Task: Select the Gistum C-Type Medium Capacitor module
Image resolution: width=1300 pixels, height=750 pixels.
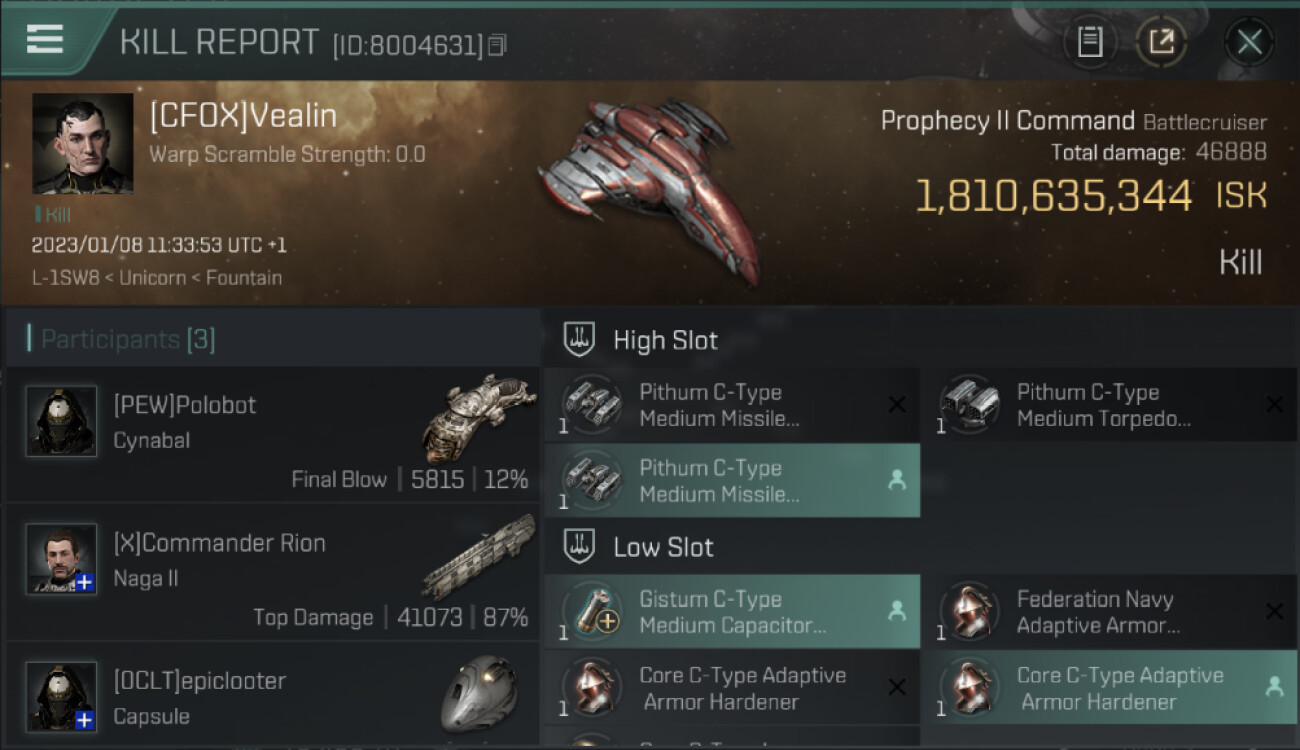Action: point(733,612)
